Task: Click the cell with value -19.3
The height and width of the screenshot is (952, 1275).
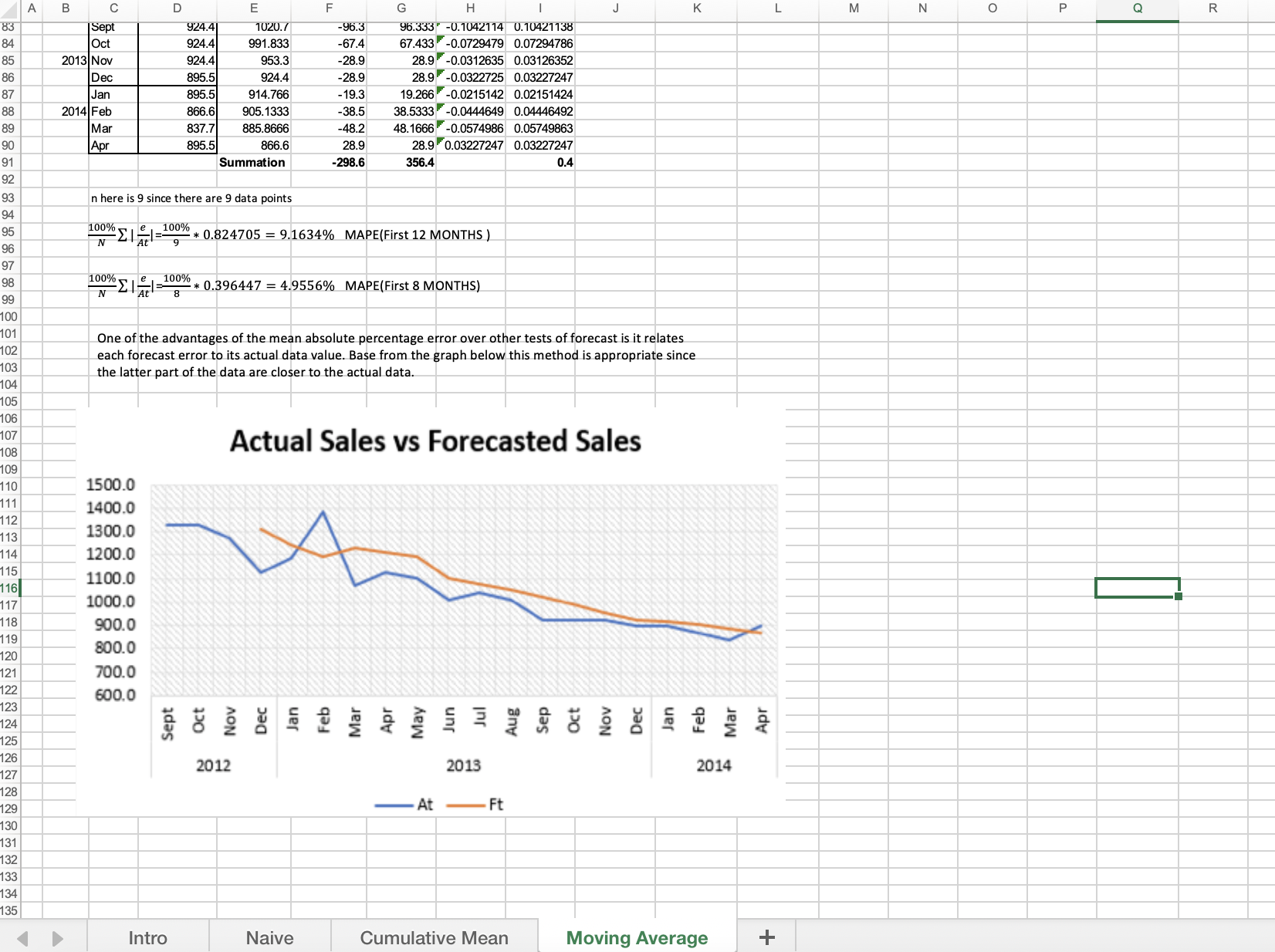Action: [x=330, y=94]
